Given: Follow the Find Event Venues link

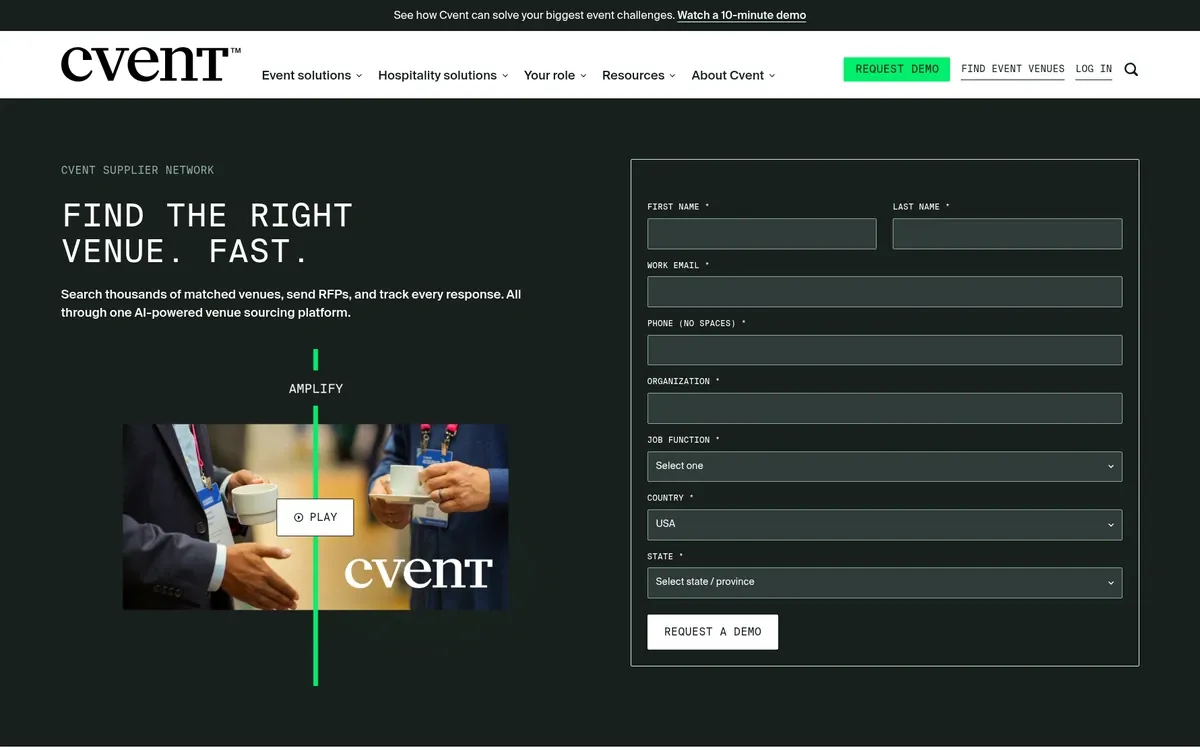Looking at the screenshot, I should click(1013, 69).
